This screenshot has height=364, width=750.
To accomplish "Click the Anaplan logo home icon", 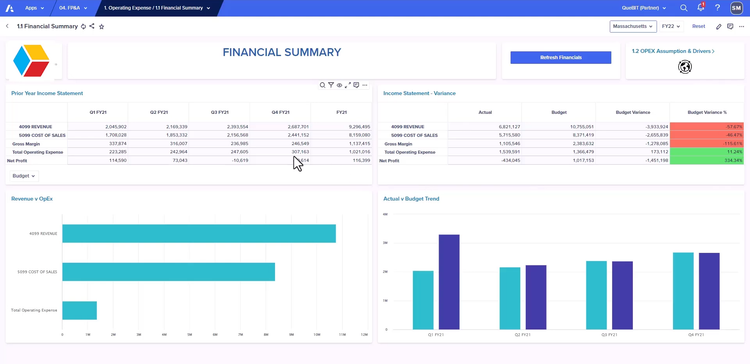I will 10,8.
